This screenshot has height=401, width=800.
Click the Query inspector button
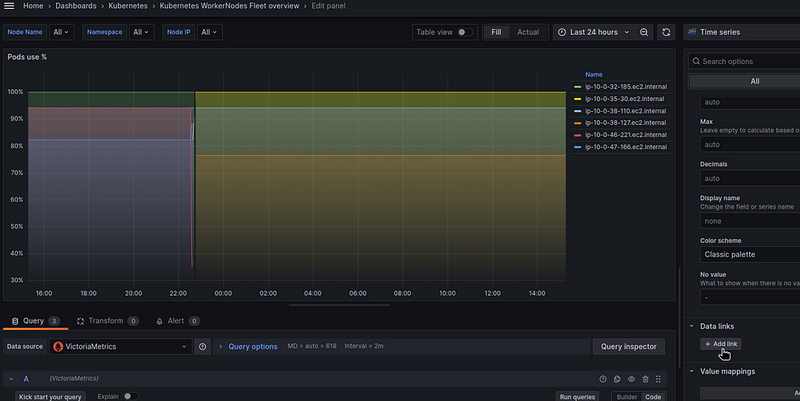point(629,347)
